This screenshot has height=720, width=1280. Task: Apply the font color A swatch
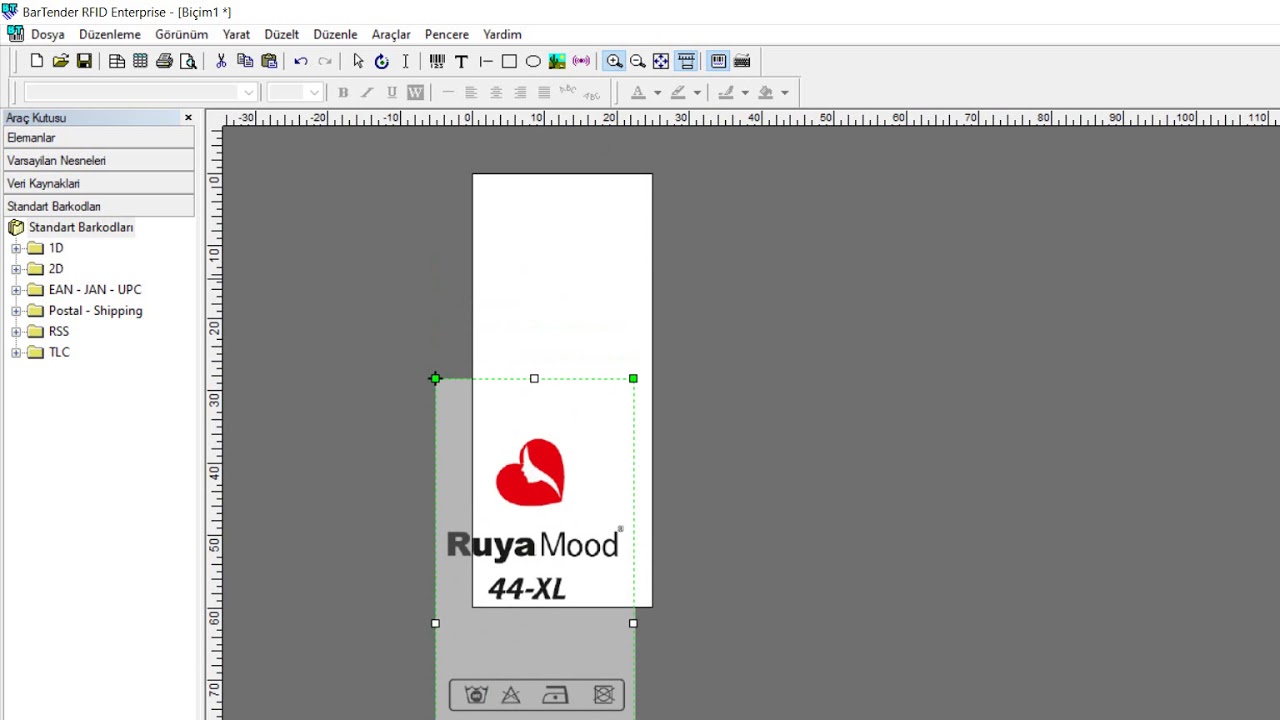(x=638, y=92)
